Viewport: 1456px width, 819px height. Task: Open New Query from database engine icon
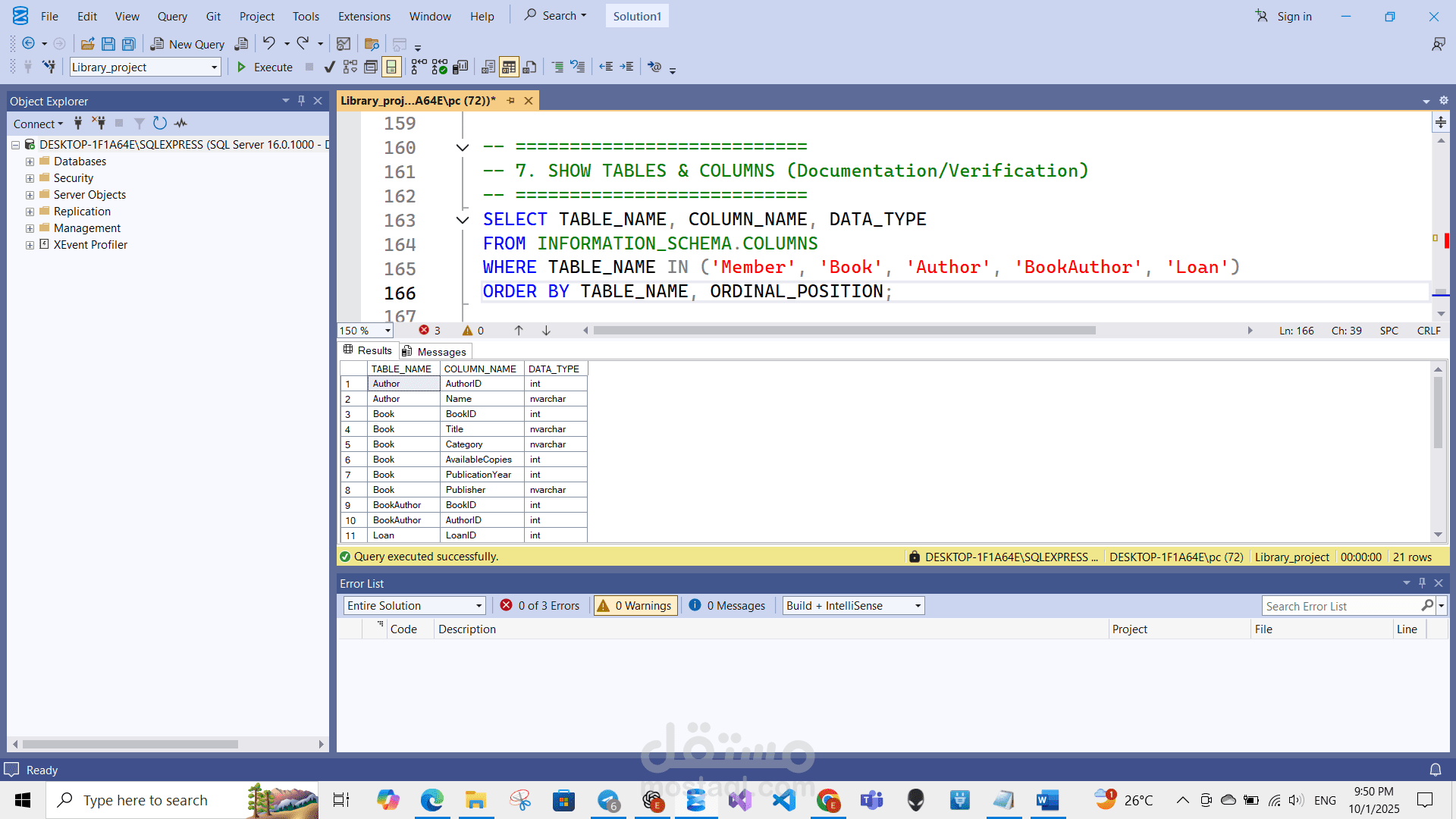[x=241, y=44]
